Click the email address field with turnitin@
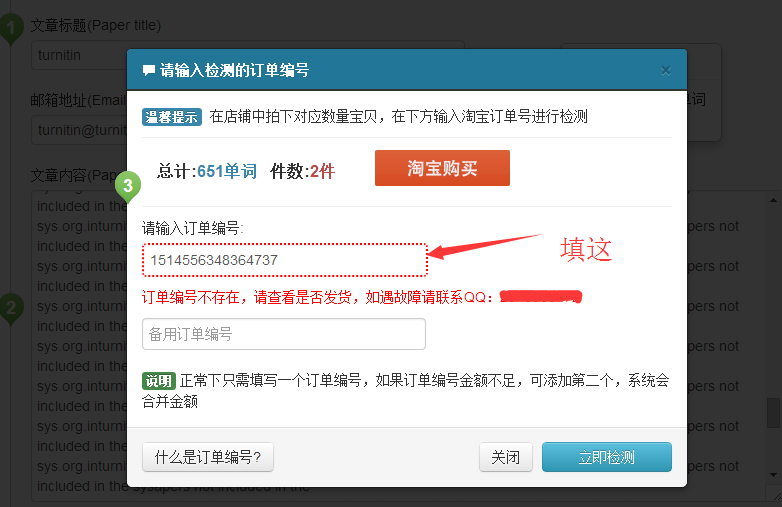The width and height of the screenshot is (782, 507). pyautogui.click(x=80, y=130)
